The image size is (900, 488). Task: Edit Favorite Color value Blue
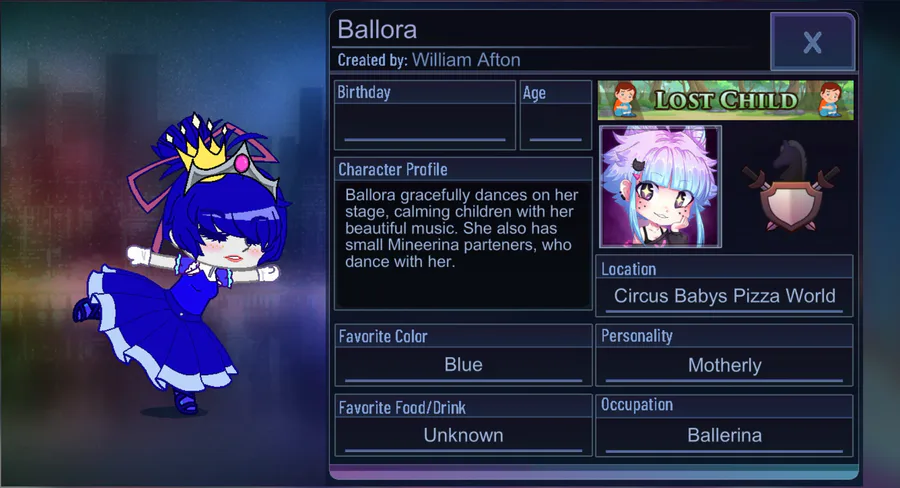pos(463,365)
